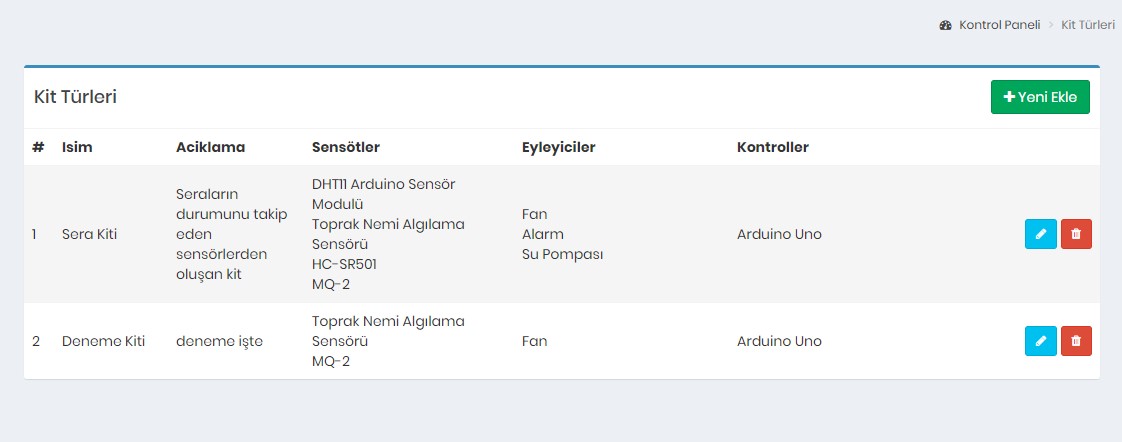
Task: Select the Kontroller column header
Action: coord(772,147)
